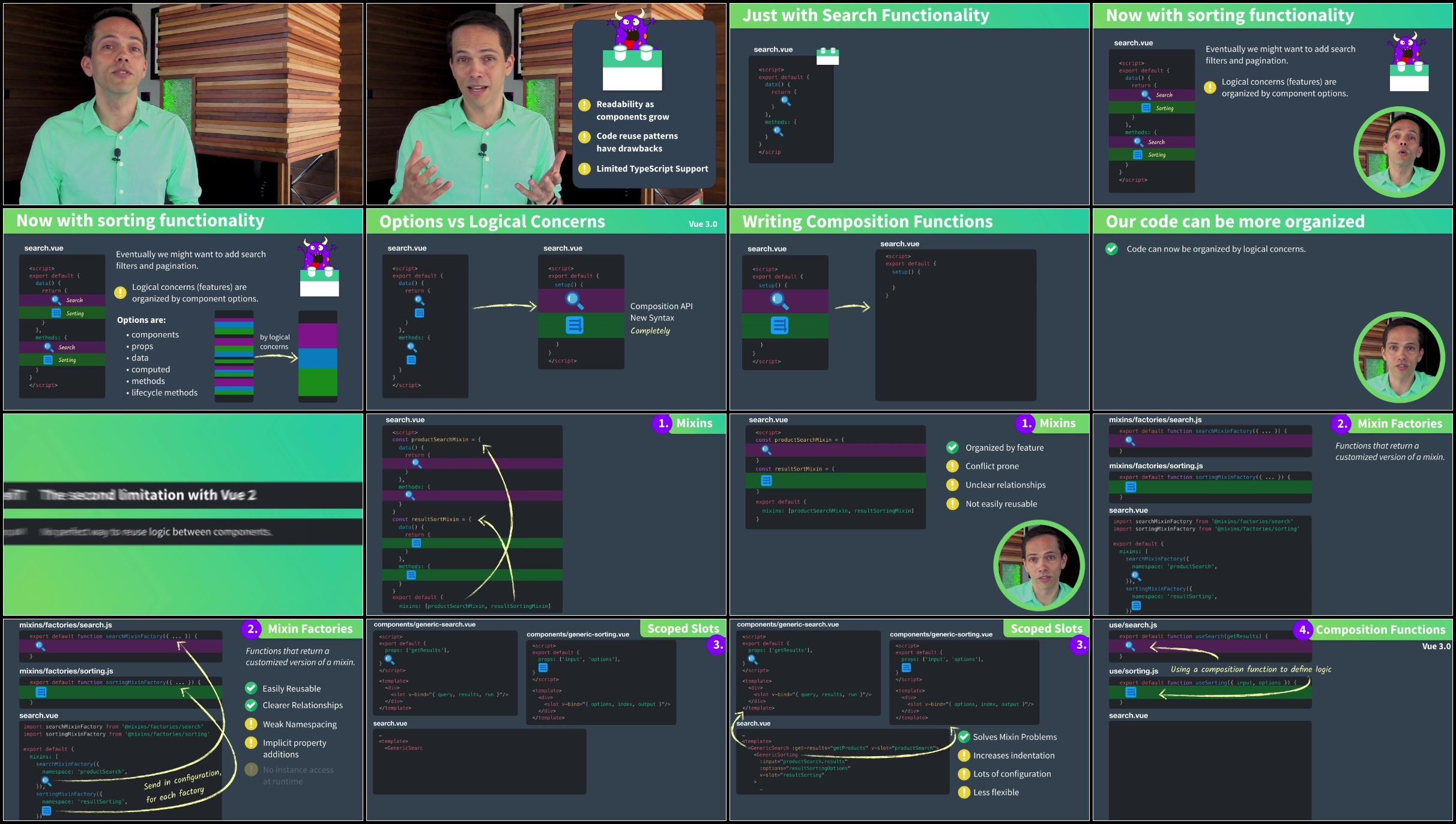
Task: Select the 'Writing Composition Functions' slide frame
Action: (909, 309)
